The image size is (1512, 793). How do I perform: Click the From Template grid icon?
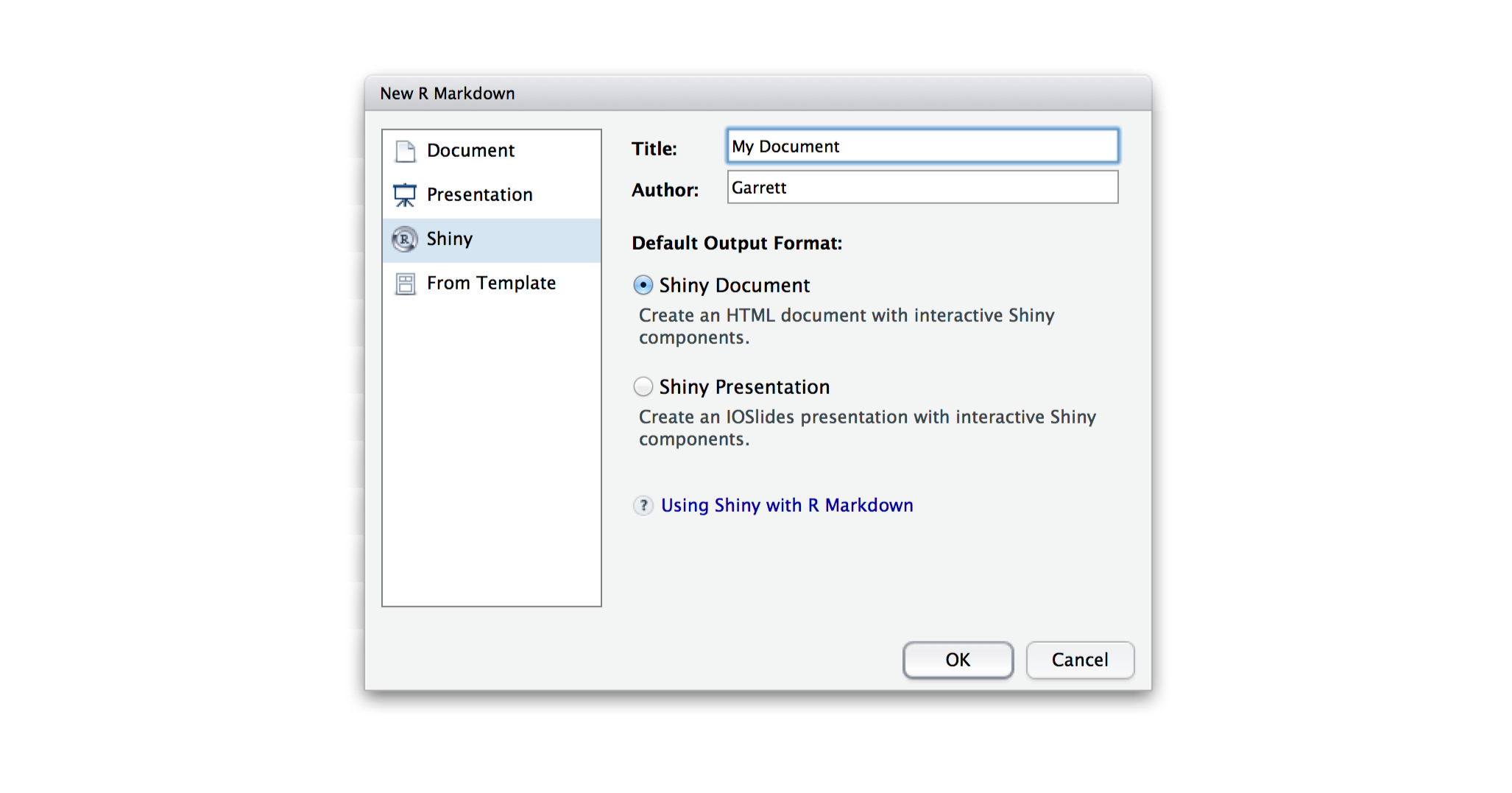click(x=405, y=283)
